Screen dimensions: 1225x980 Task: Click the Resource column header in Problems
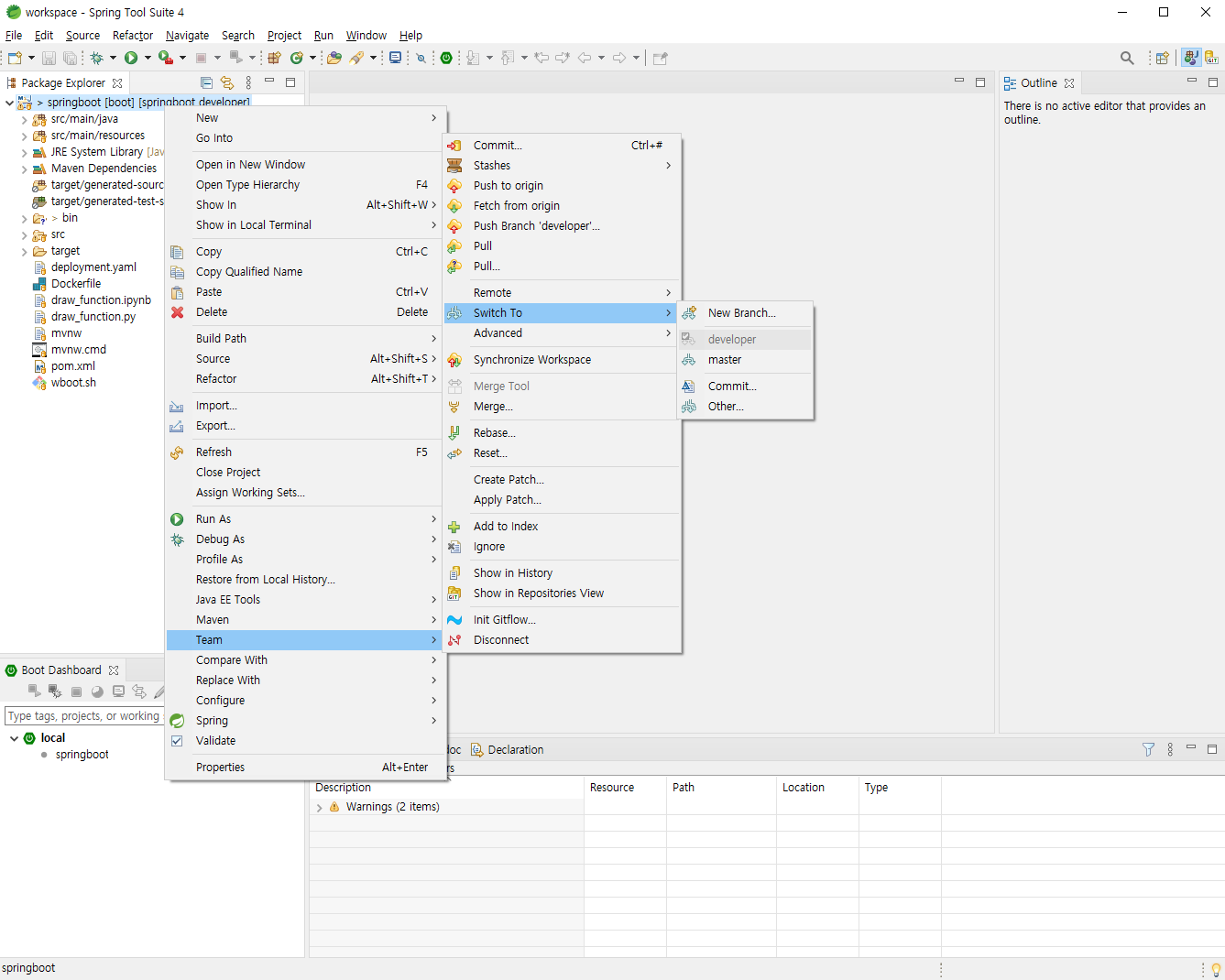tap(625, 788)
